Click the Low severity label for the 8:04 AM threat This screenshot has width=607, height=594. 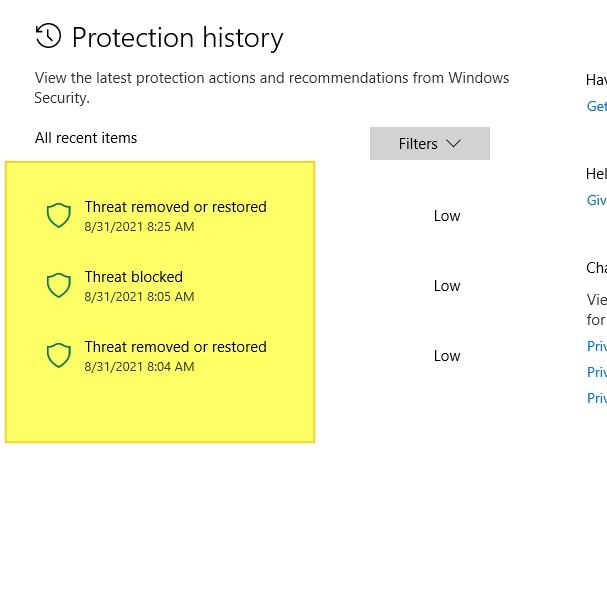pyautogui.click(x=447, y=356)
